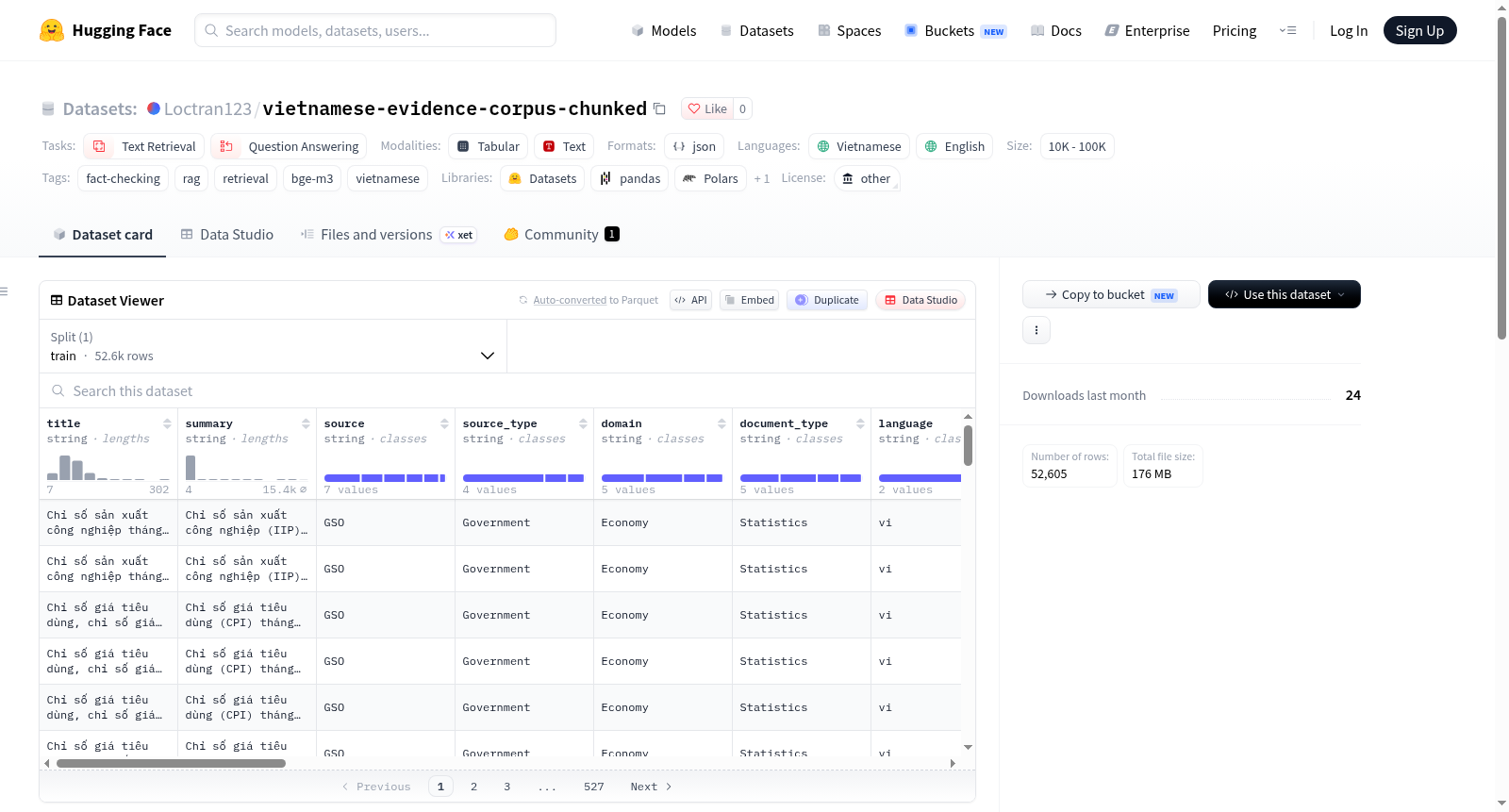The image size is (1509, 812).
Task: Sort the summary column using its arrows
Action: tap(306, 423)
